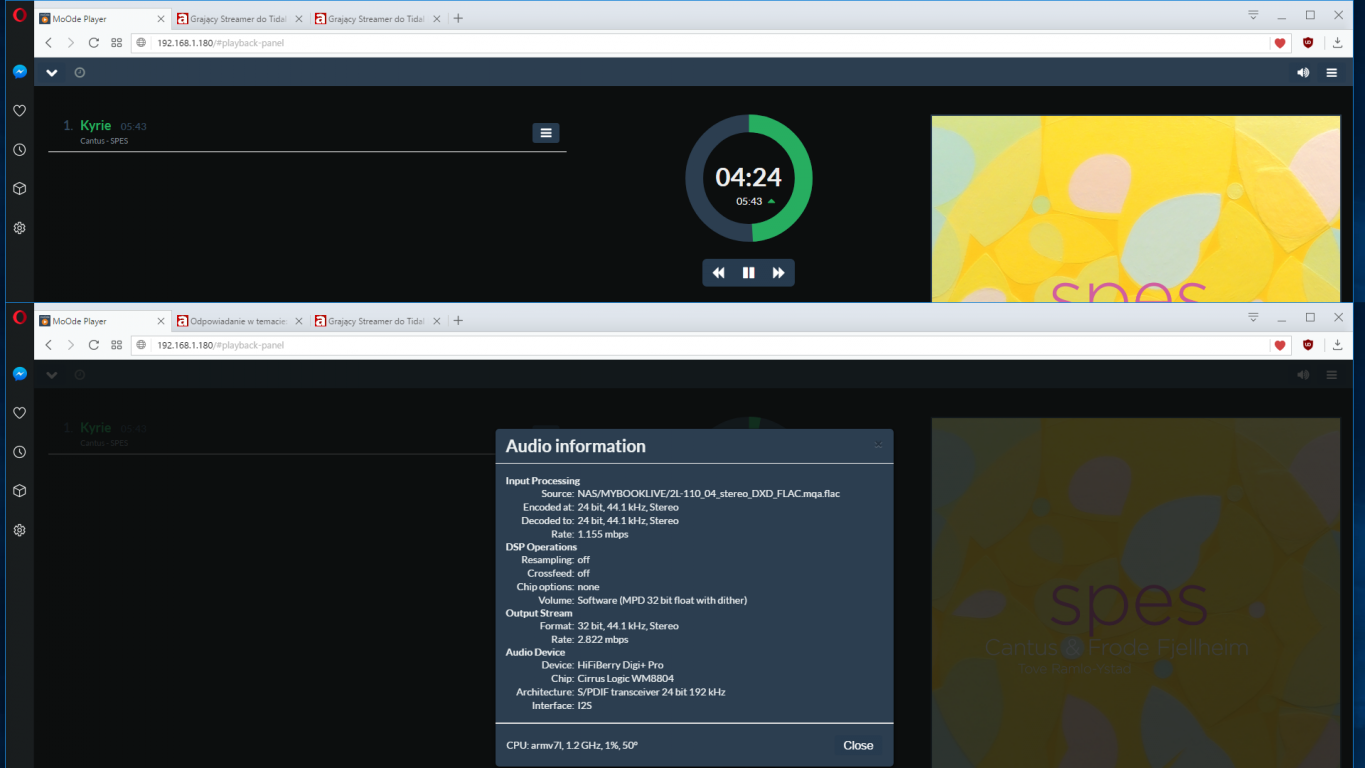Click SPES album cover art, top window
The image size is (1365, 768).
pos(1135,208)
